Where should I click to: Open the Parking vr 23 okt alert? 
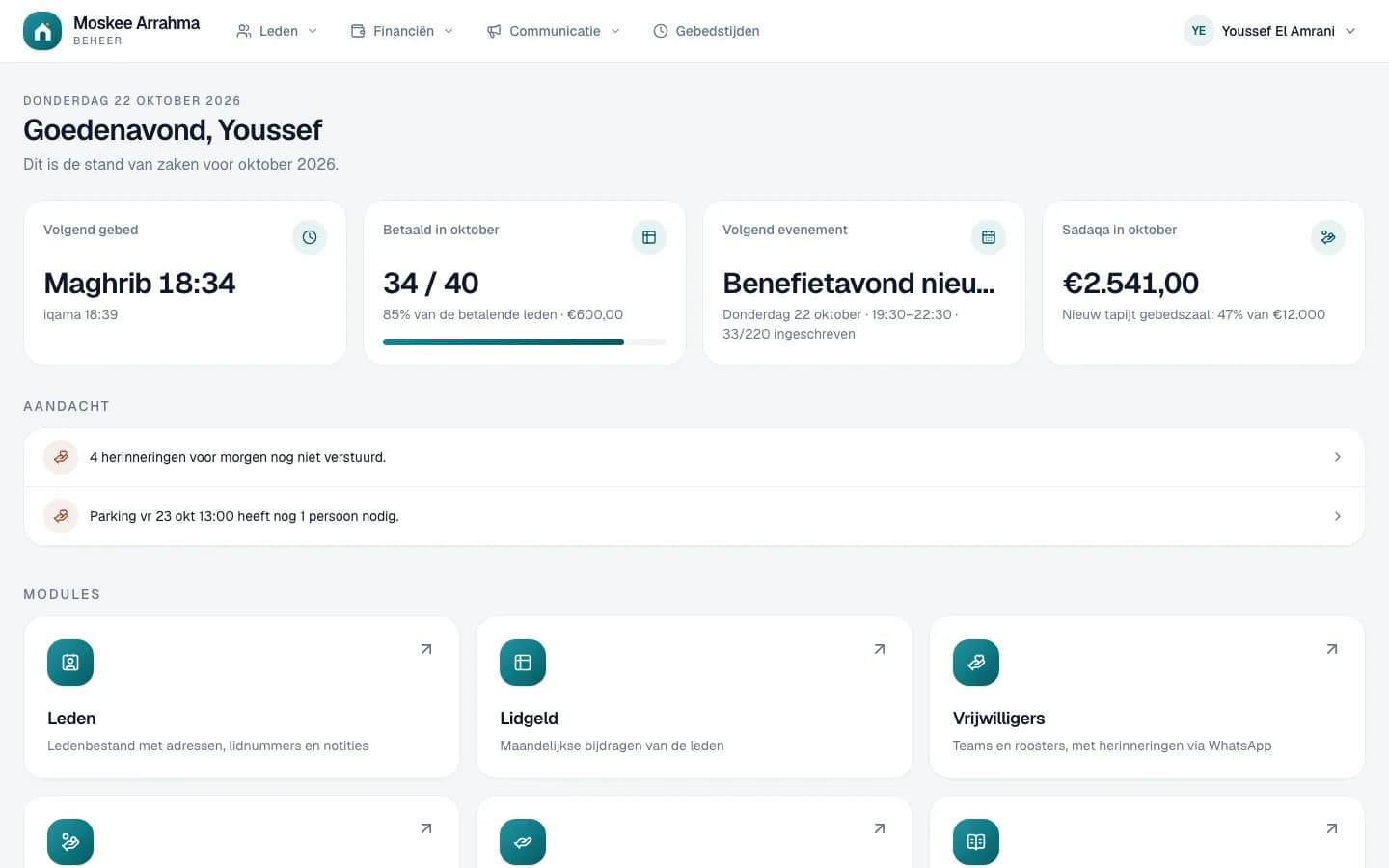694,516
